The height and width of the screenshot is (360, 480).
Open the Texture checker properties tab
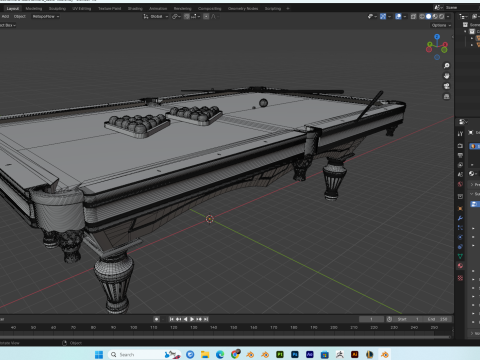pos(460,278)
